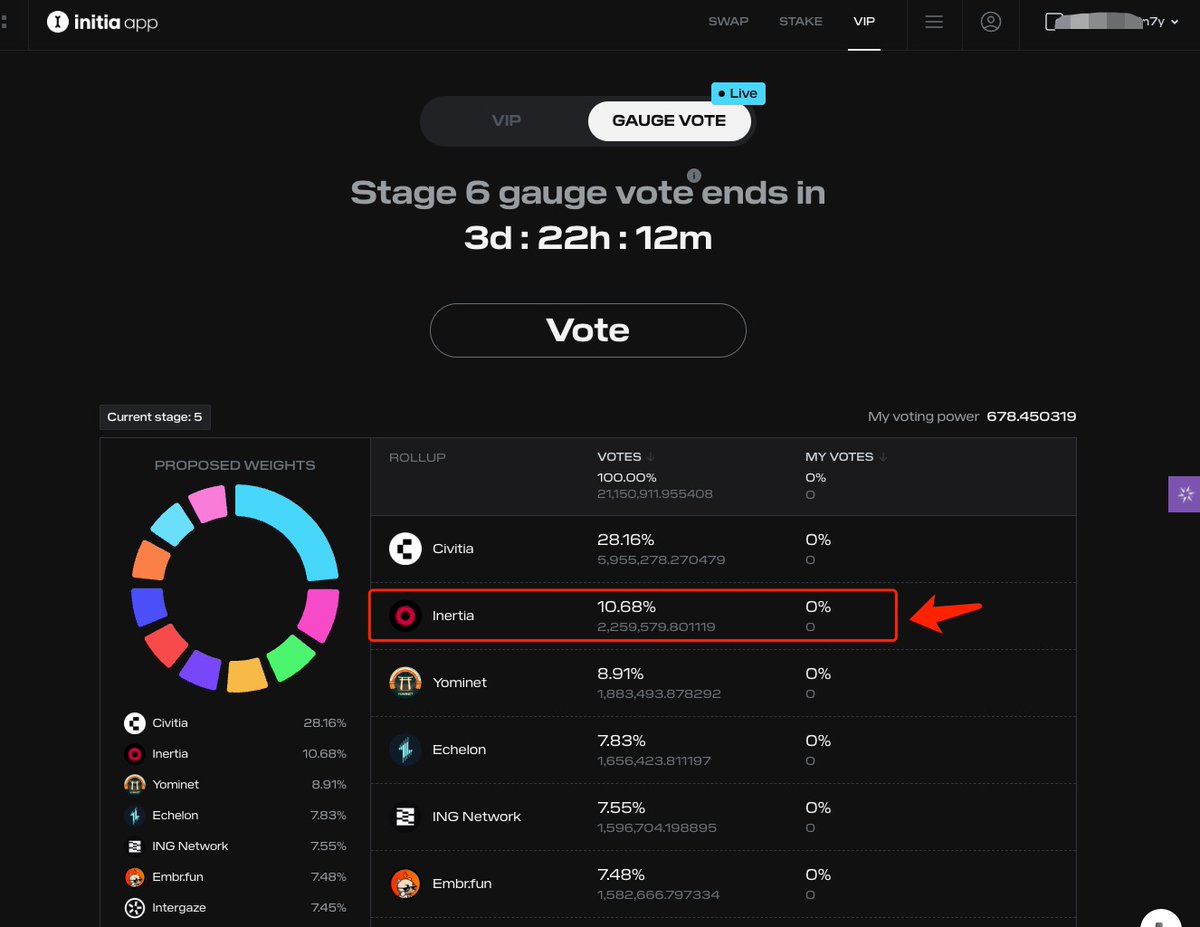
Task: Open the user profile icon
Action: tap(991, 22)
